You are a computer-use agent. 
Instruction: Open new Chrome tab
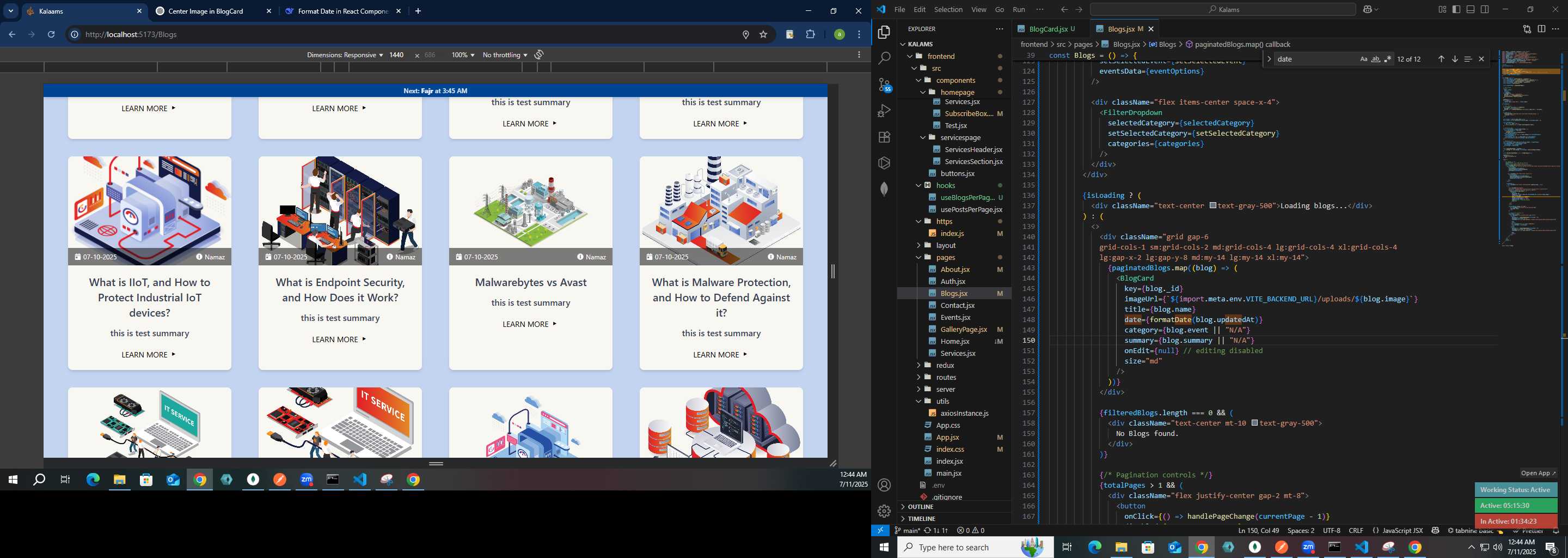(418, 11)
